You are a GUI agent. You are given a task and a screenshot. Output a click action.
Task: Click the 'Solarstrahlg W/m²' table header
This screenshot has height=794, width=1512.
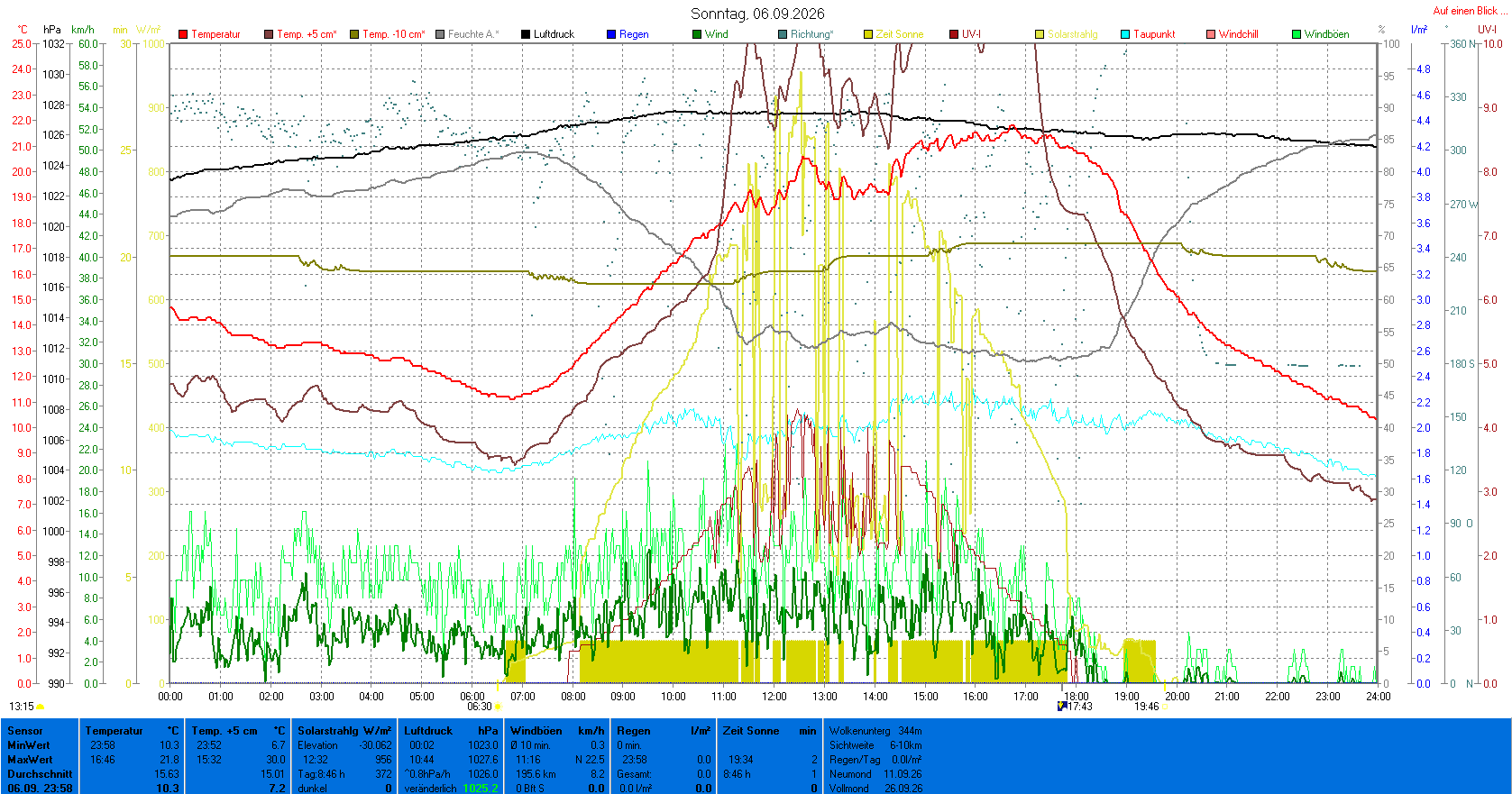[x=344, y=731]
